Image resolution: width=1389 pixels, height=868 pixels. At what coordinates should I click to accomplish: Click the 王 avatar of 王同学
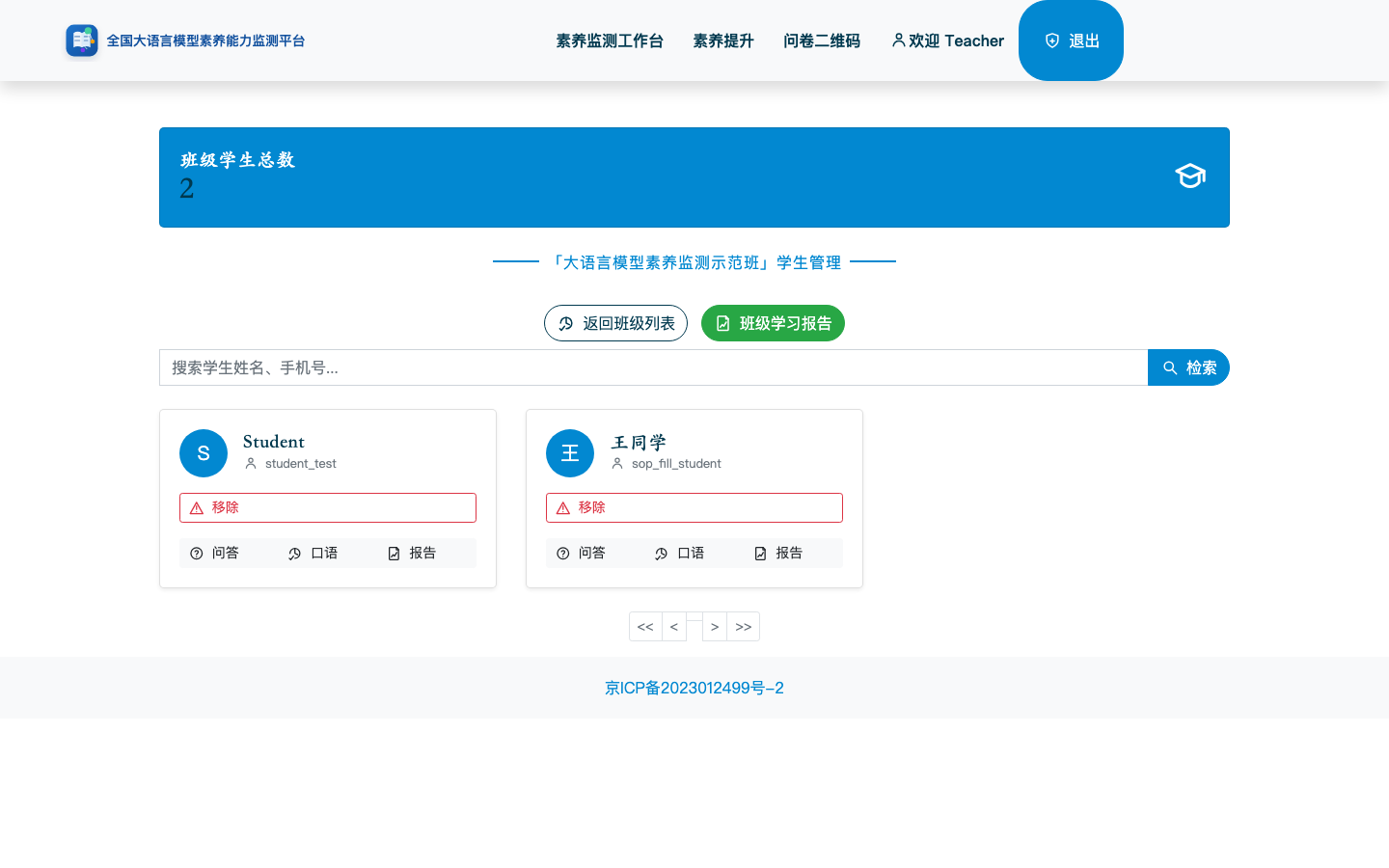[570, 453]
